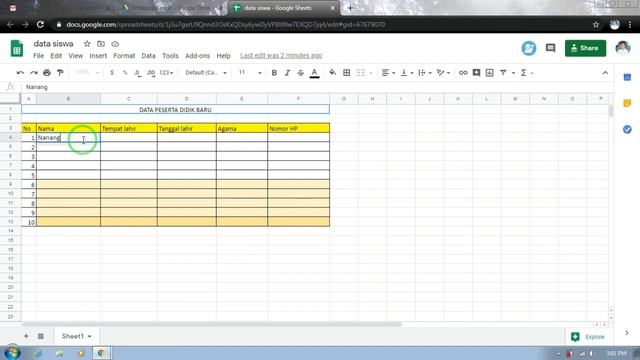
Task: Open Tasks in the side panel
Action: coord(627,129)
